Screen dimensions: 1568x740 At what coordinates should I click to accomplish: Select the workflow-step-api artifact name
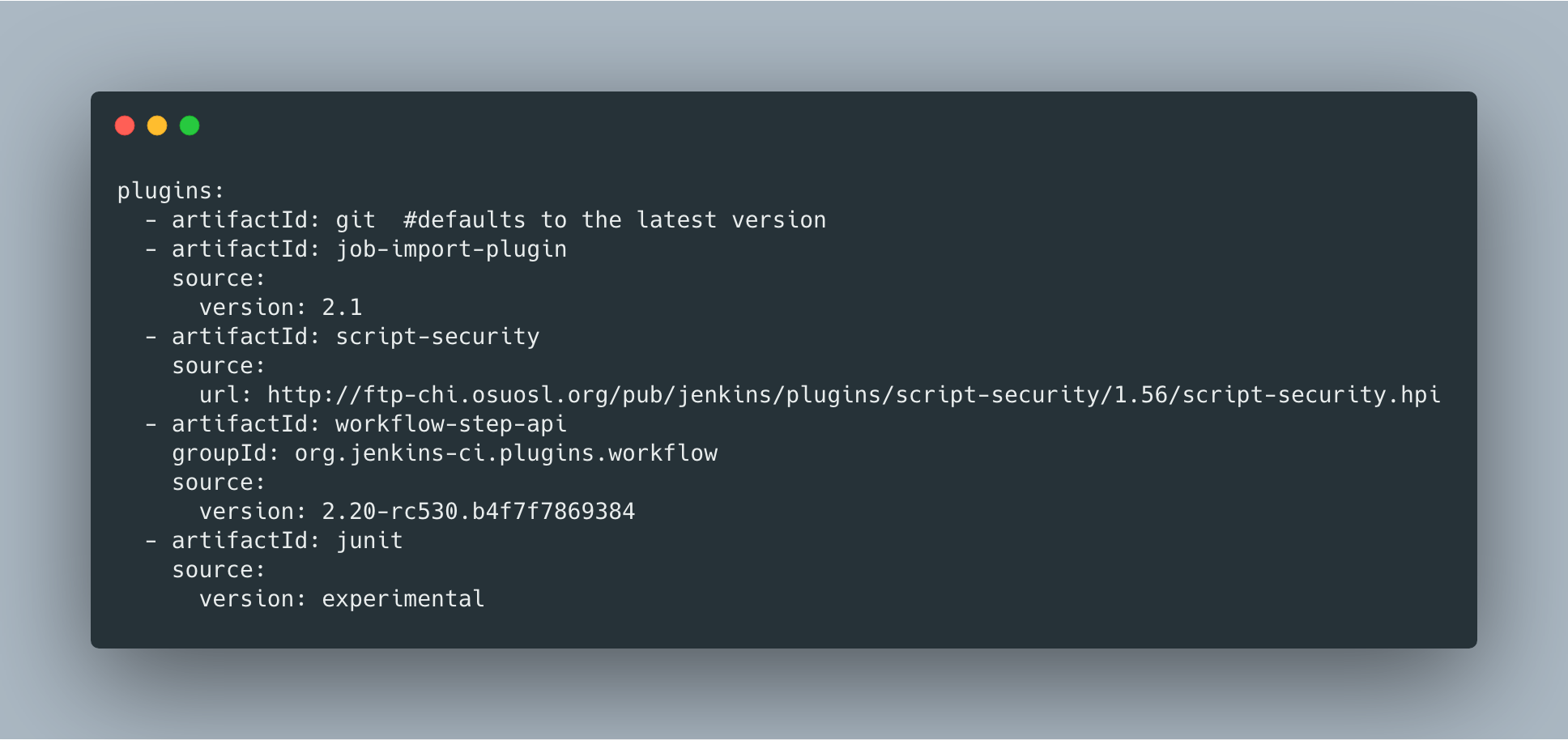click(451, 424)
